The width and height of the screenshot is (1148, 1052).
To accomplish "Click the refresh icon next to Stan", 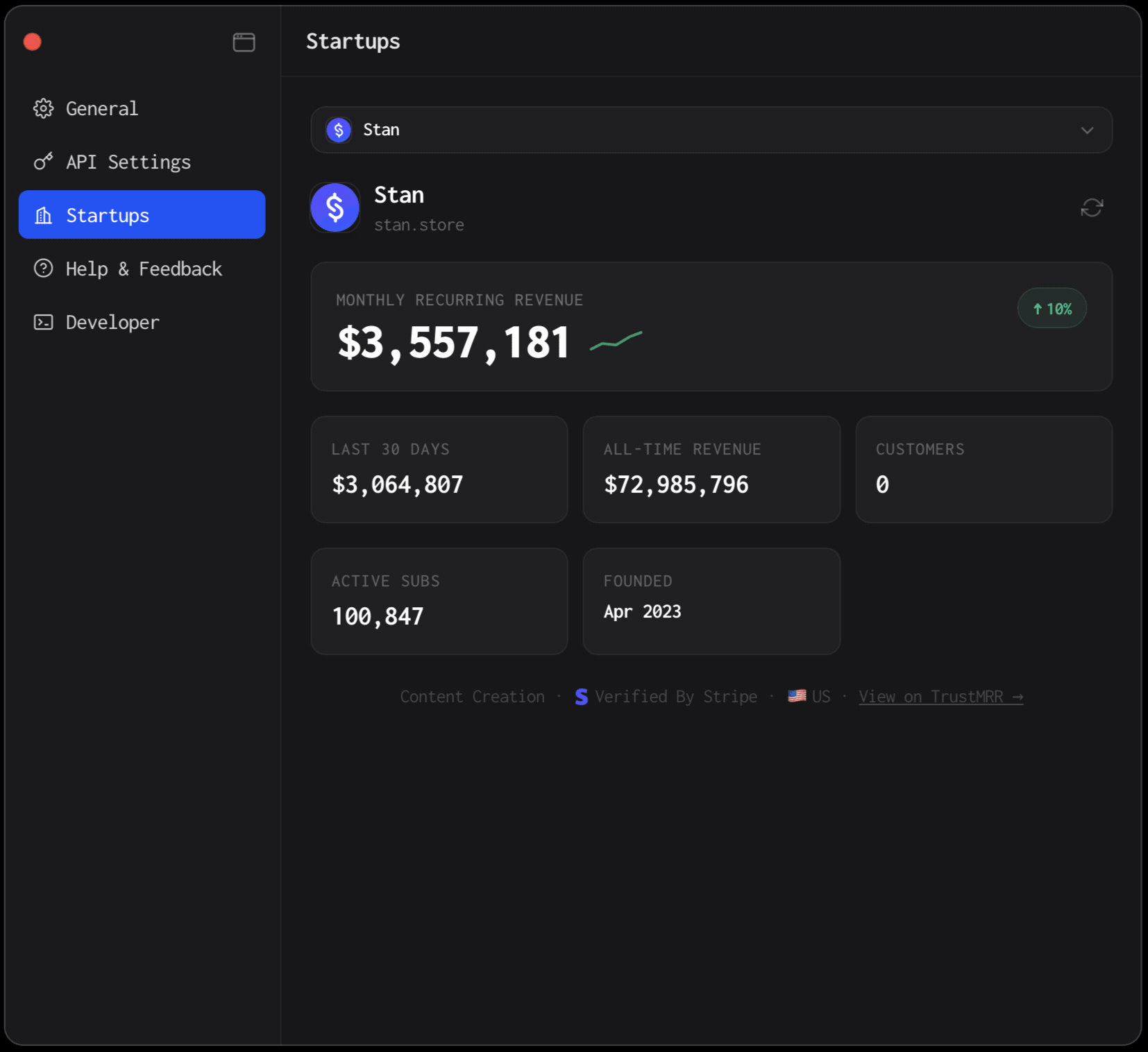I will point(1091,207).
